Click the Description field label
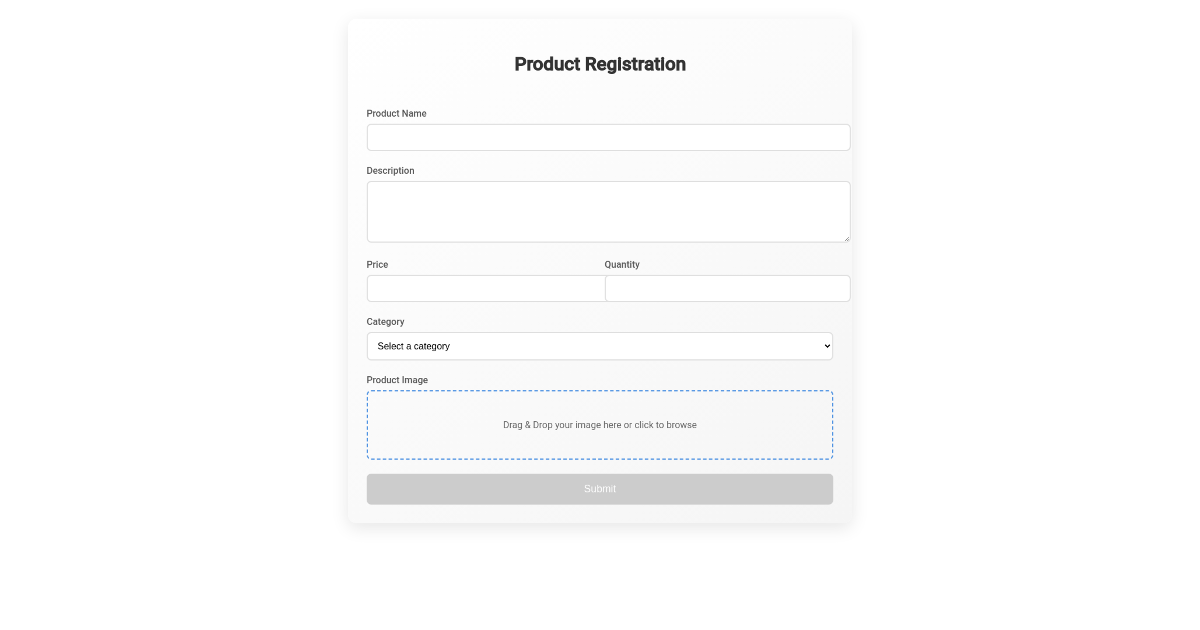 [x=390, y=171]
